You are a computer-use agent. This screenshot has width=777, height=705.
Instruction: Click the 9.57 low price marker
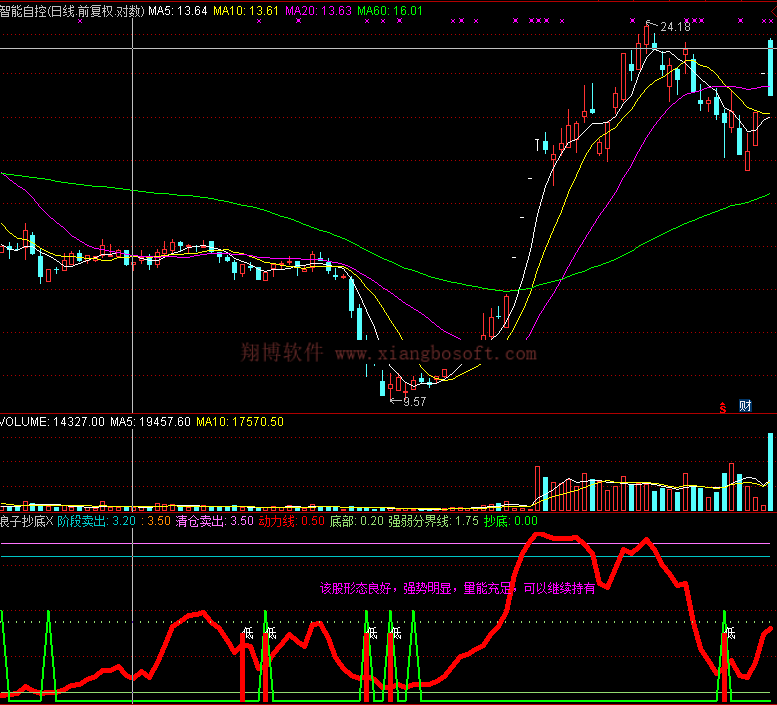pyautogui.click(x=414, y=402)
